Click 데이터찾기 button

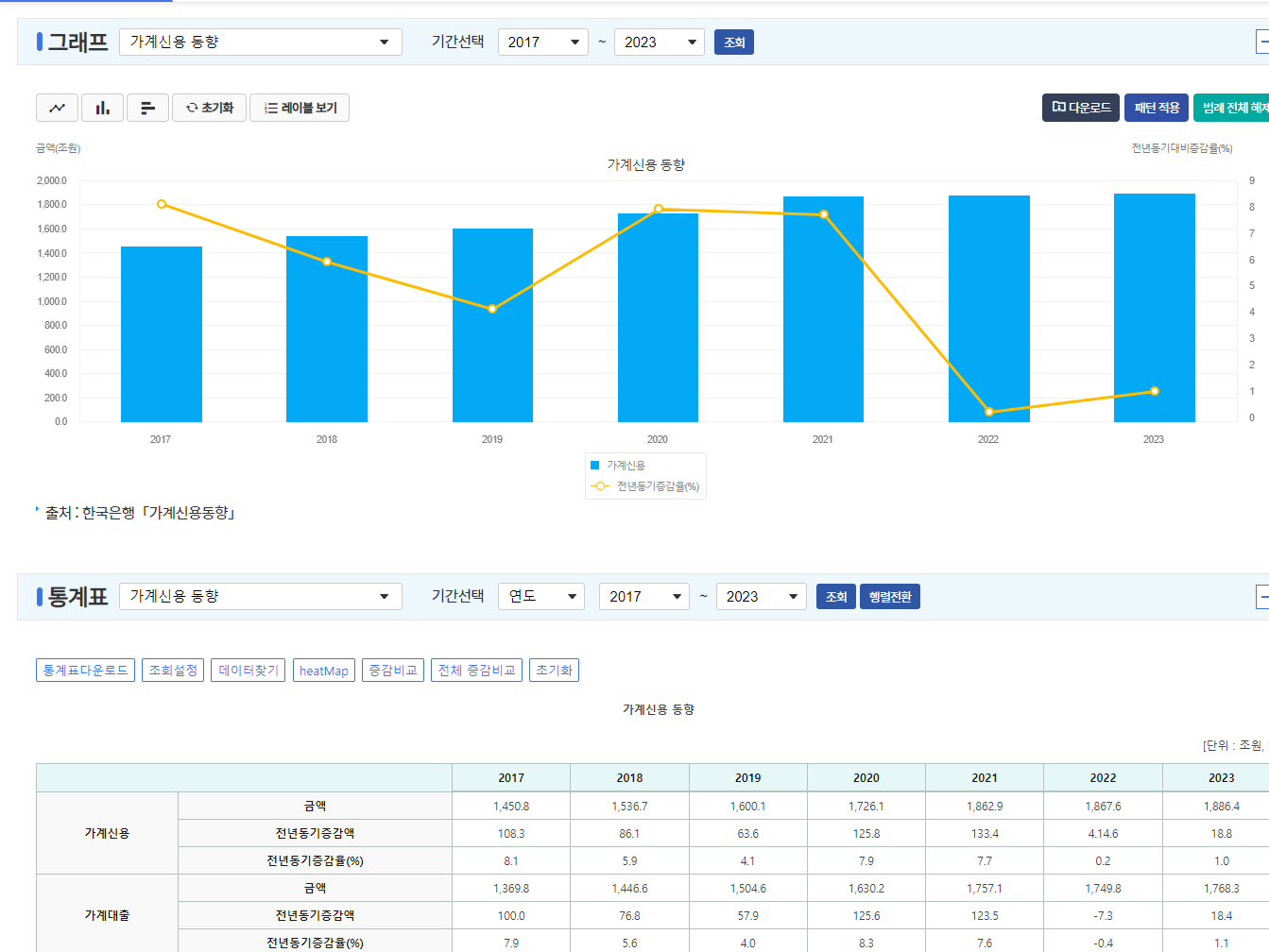249,671
